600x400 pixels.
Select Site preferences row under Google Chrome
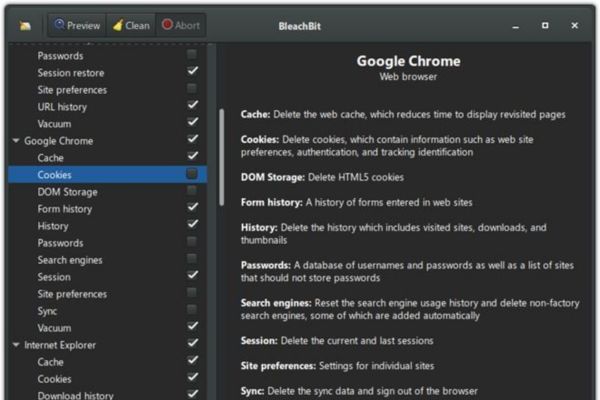point(108,294)
